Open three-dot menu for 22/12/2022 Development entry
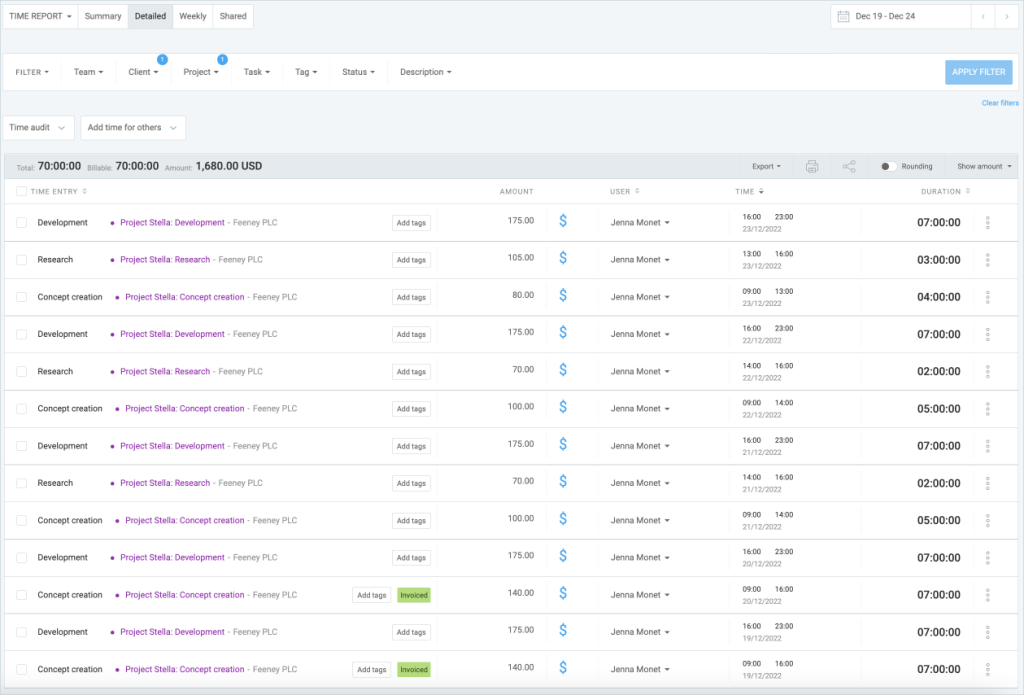 pyautogui.click(x=987, y=334)
